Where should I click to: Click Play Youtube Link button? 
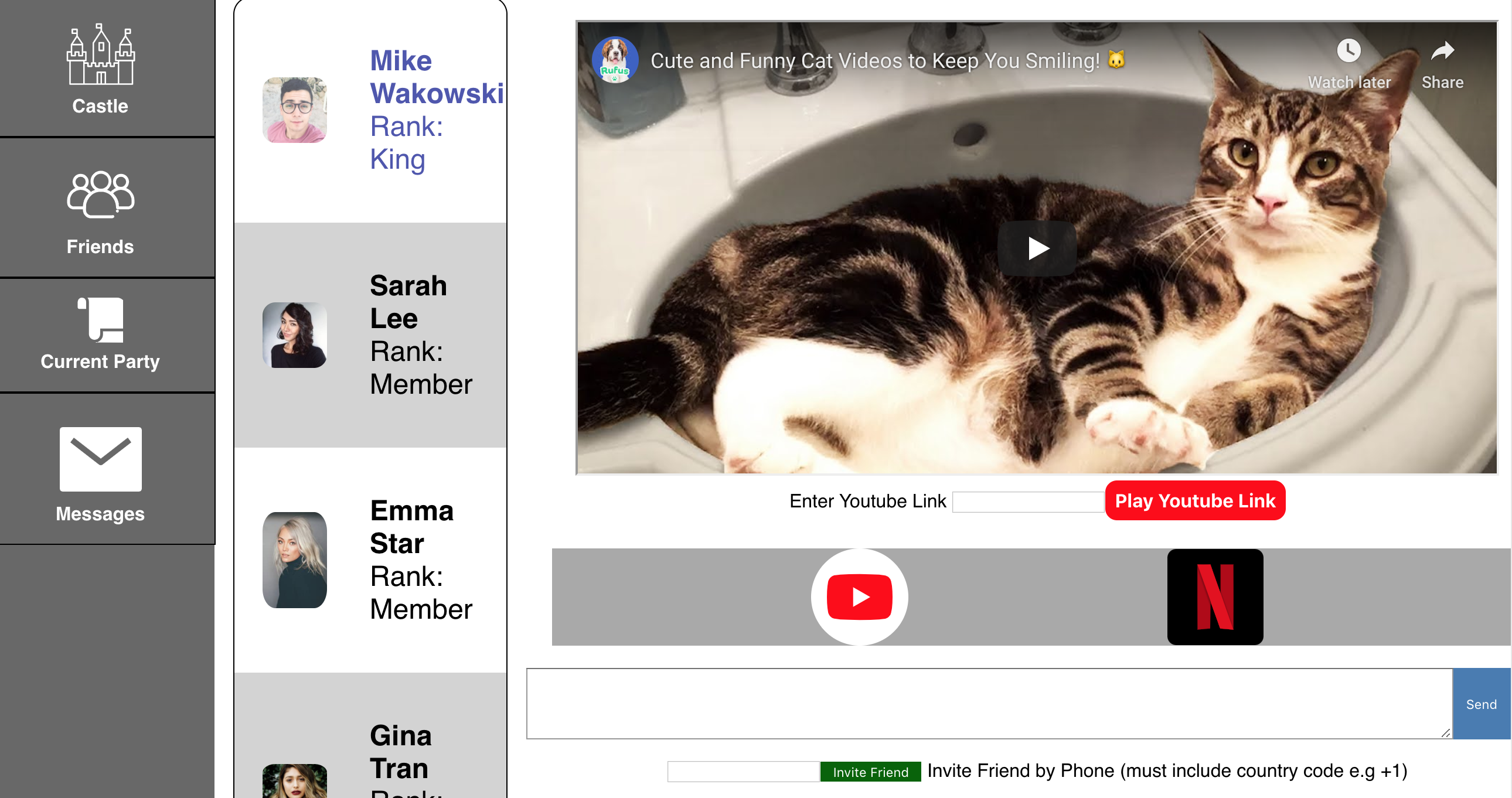pos(1195,500)
